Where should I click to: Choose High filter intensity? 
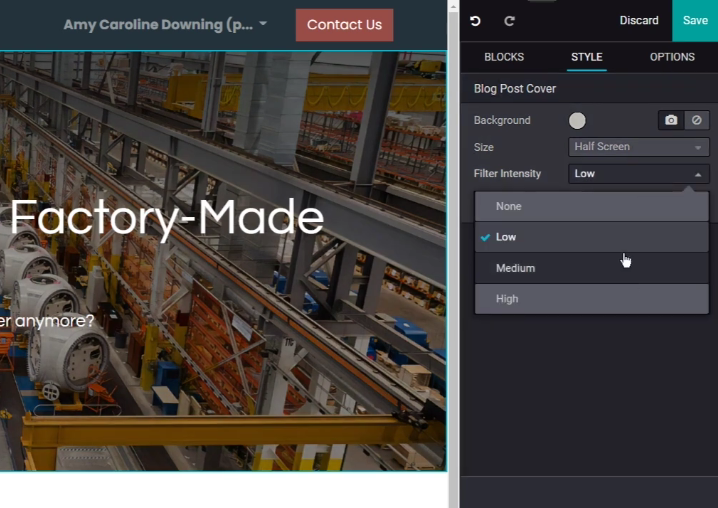tap(592, 299)
